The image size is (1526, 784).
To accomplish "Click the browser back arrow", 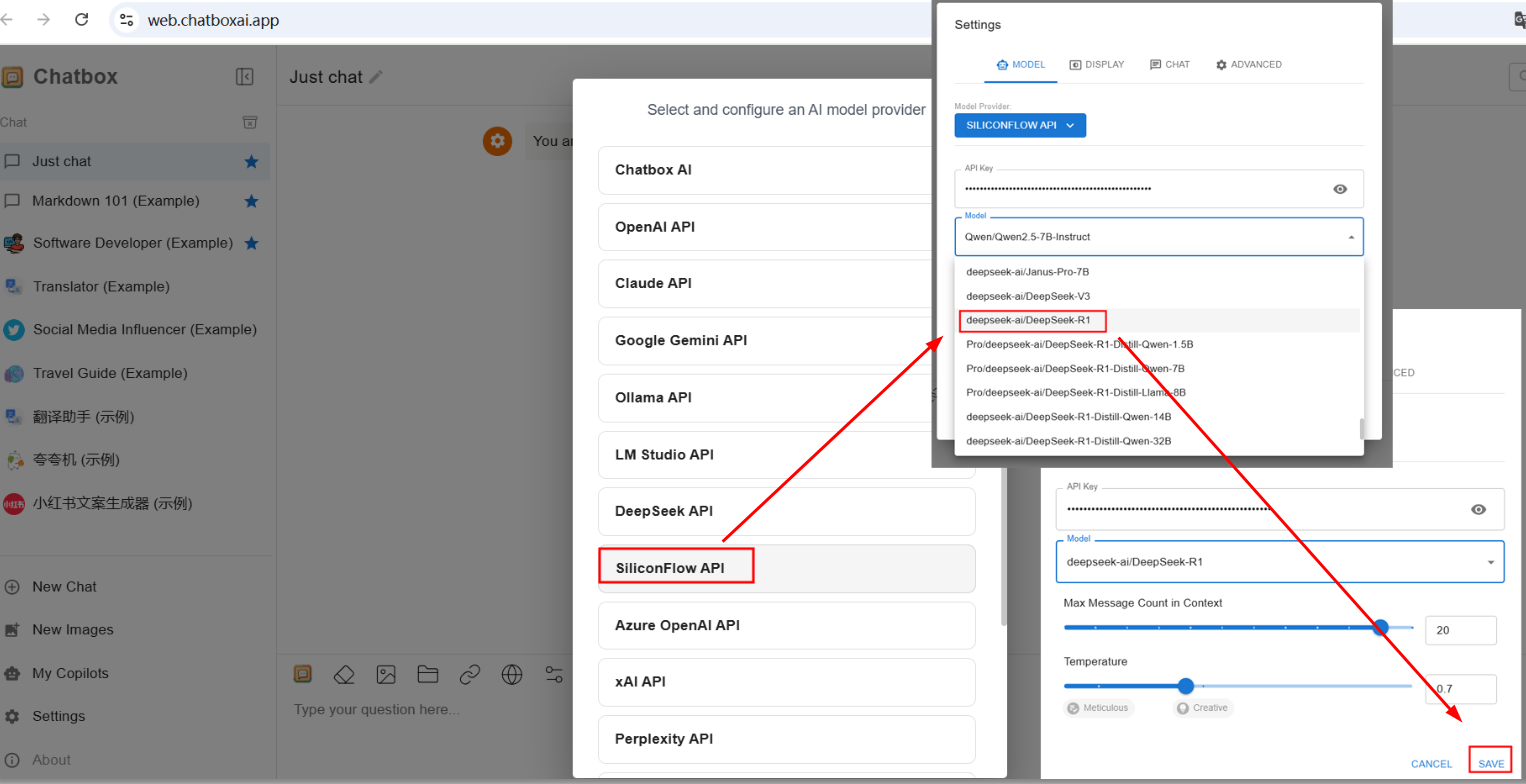I will coord(8,19).
